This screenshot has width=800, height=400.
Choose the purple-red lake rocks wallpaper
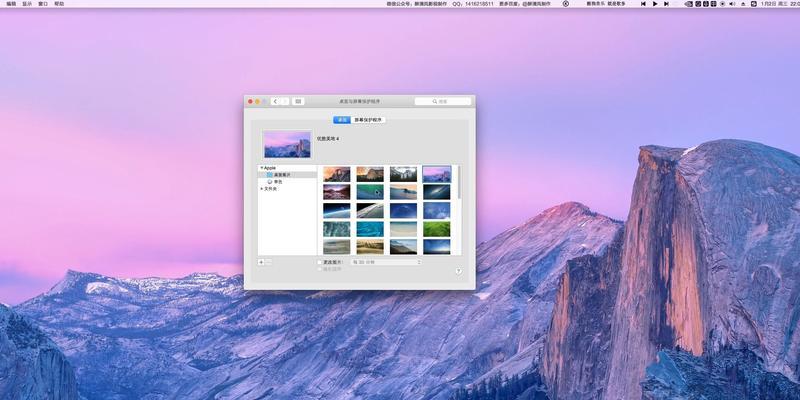tap(337, 192)
